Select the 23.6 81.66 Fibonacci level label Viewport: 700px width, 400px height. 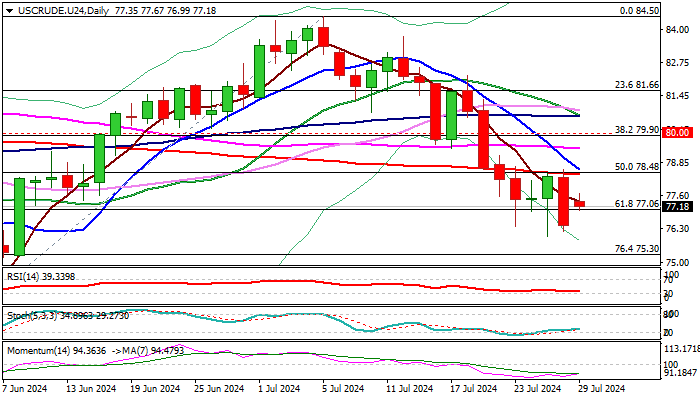click(635, 85)
